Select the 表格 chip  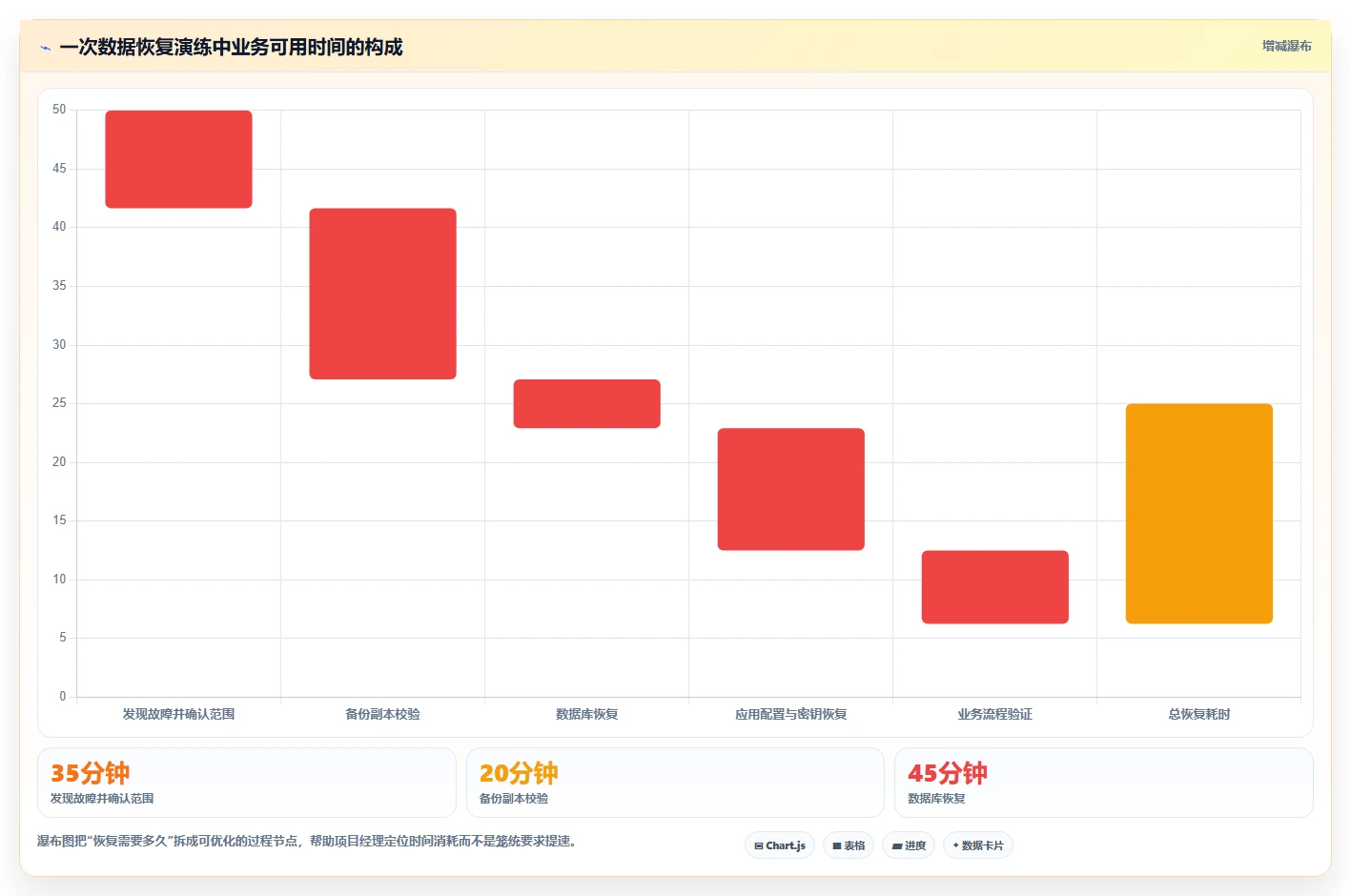coord(849,845)
